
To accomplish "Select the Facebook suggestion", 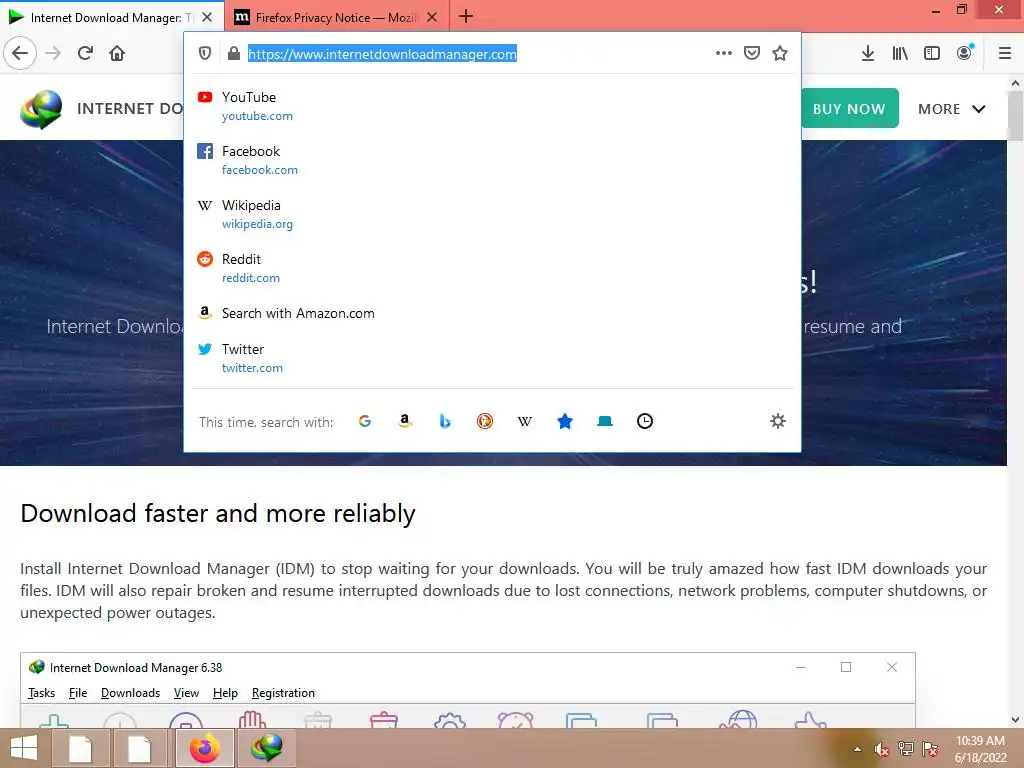I will 492,160.
